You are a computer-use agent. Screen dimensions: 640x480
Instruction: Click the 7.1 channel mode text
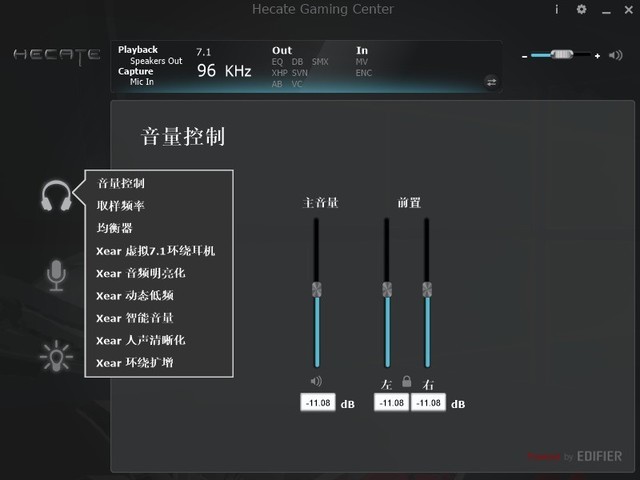click(x=203, y=52)
